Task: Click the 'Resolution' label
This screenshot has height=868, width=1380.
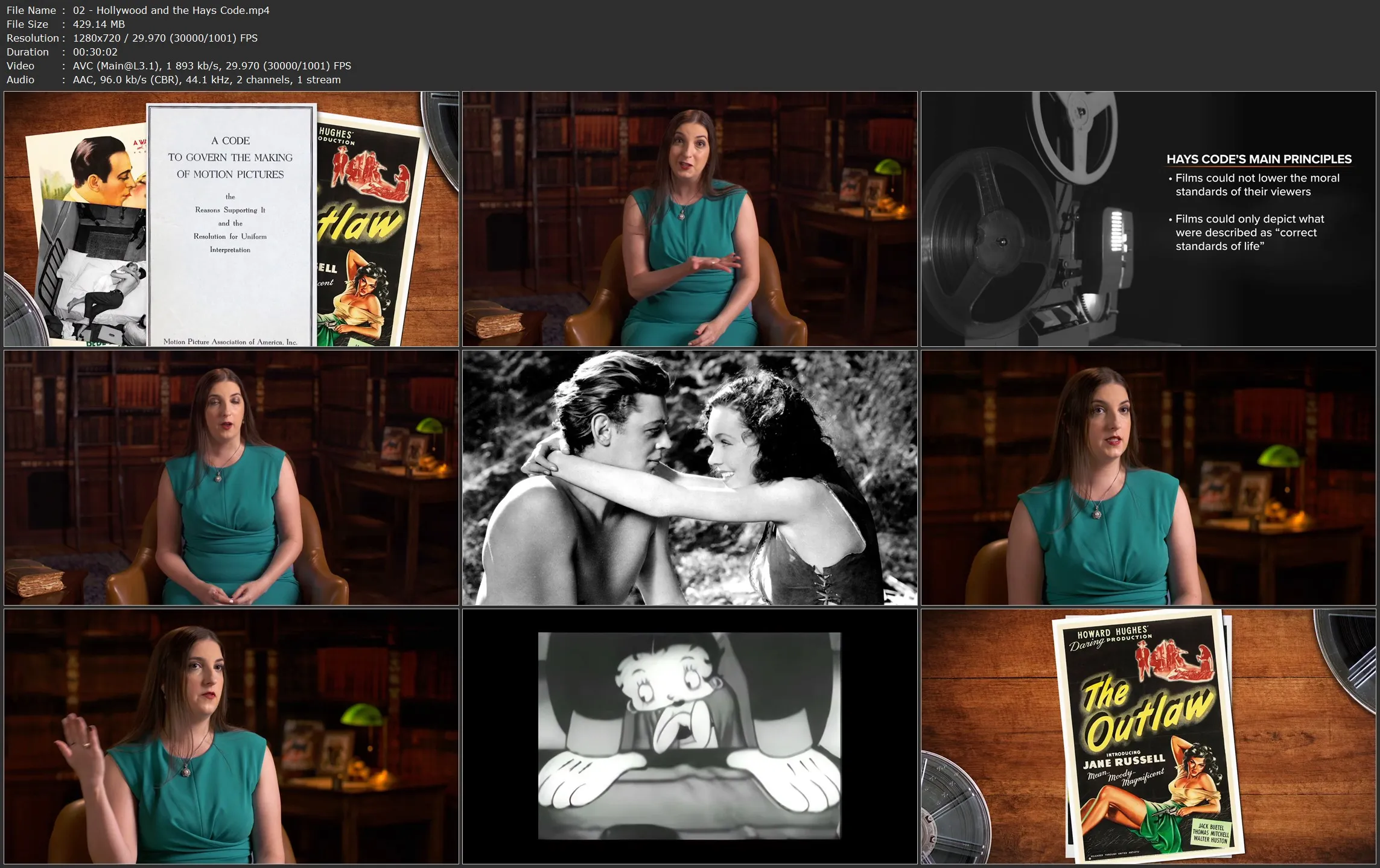Action: pos(33,38)
